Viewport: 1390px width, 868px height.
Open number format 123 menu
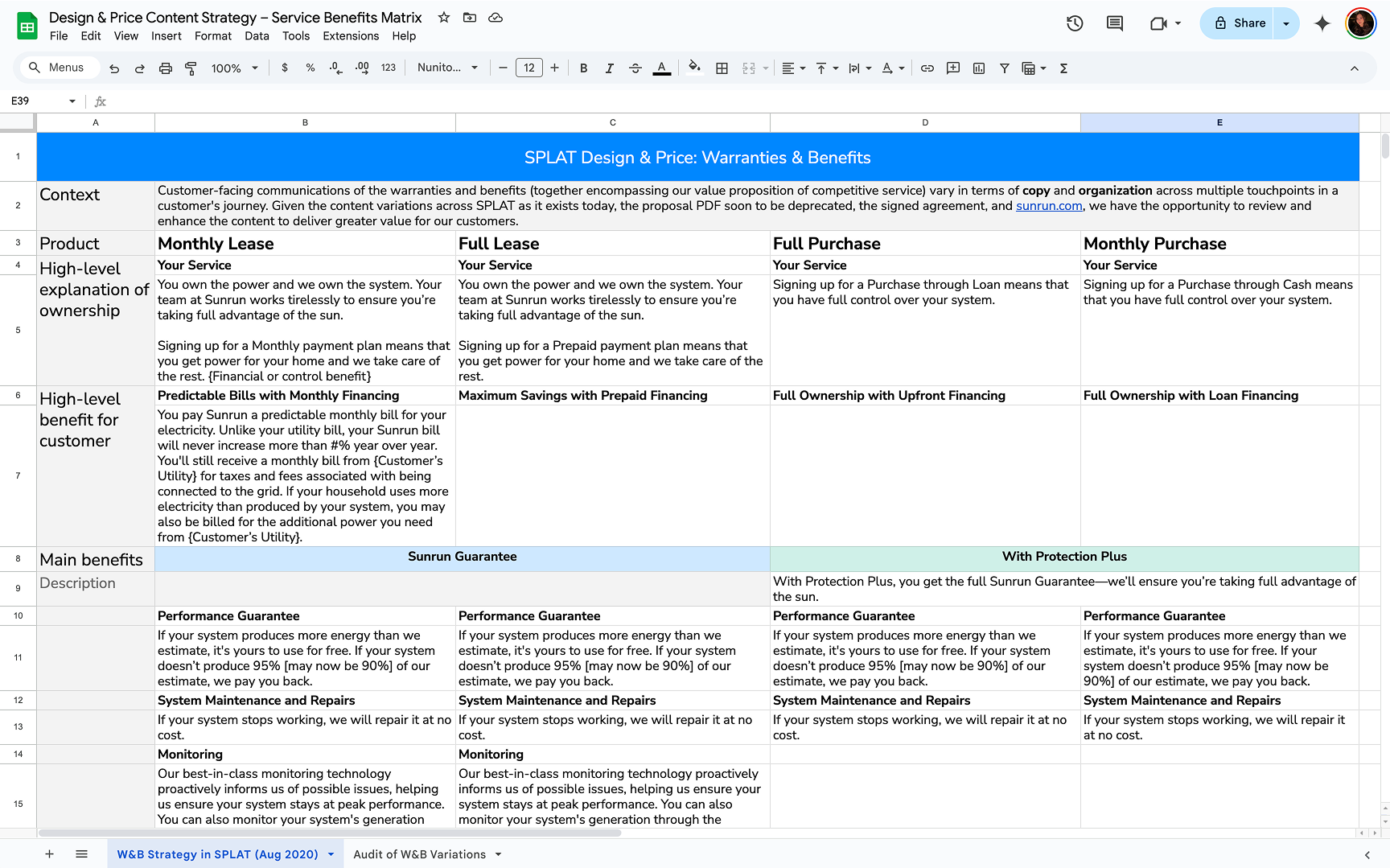coord(389,68)
